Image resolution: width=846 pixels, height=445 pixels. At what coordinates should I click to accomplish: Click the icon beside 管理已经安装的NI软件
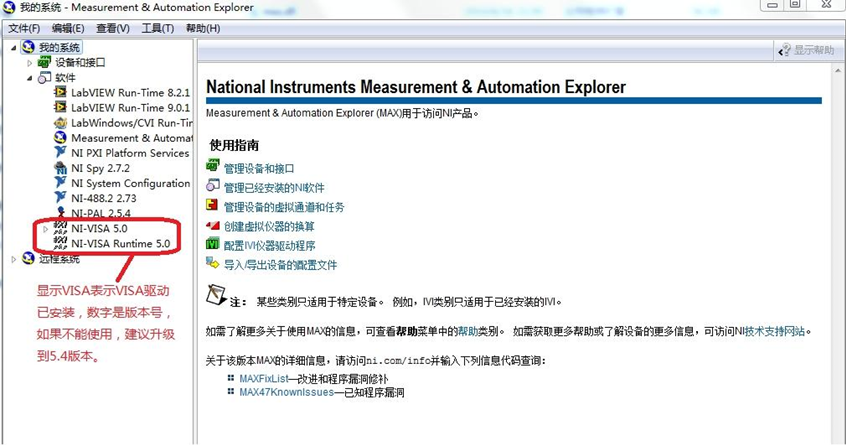(213, 186)
